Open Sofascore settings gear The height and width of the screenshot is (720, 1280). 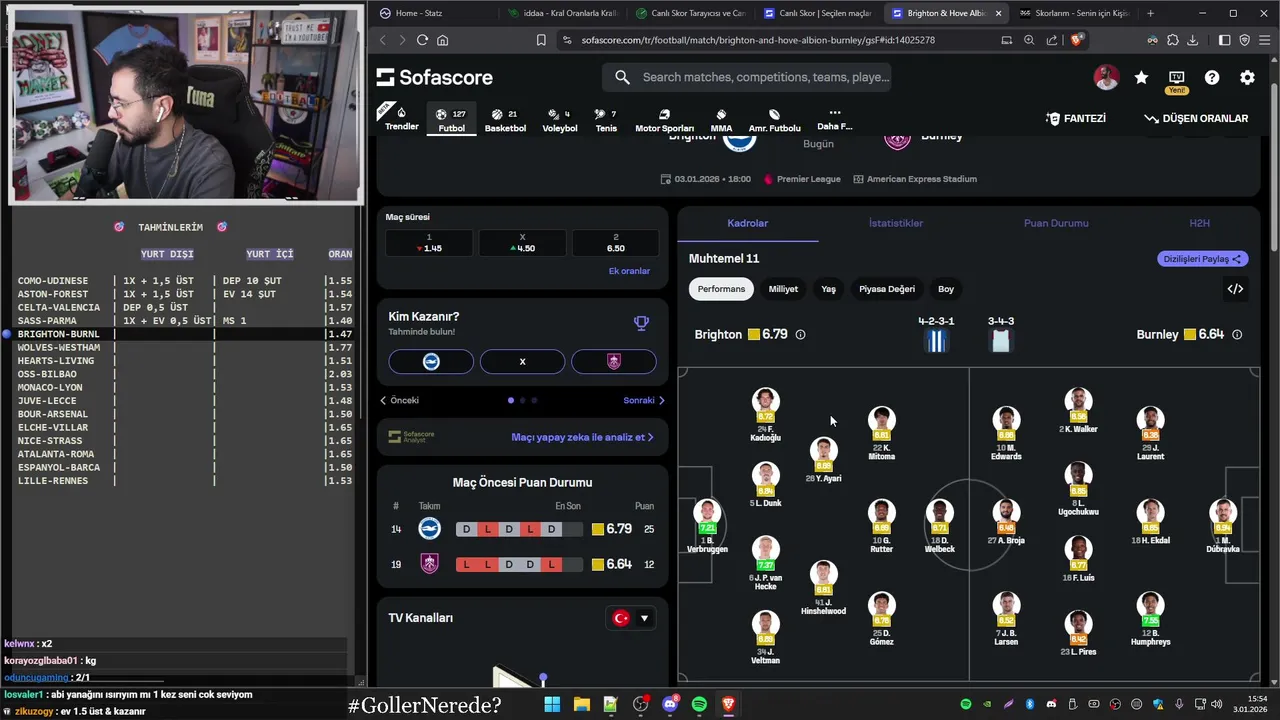1247,77
